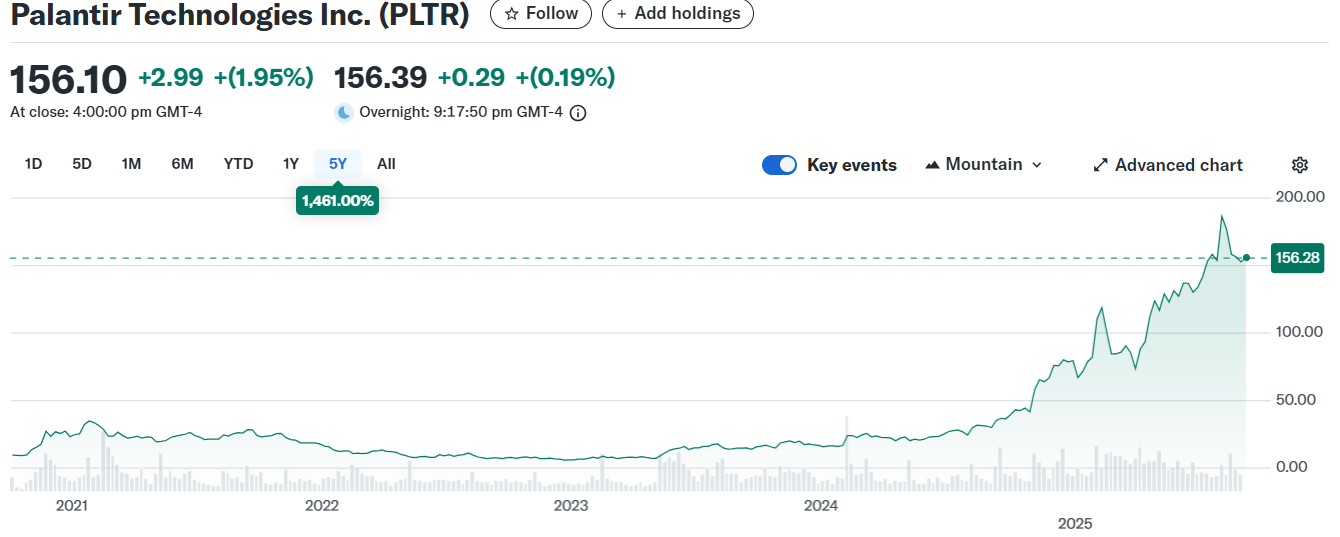Click the 1,461.00% return badge

pos(337,201)
